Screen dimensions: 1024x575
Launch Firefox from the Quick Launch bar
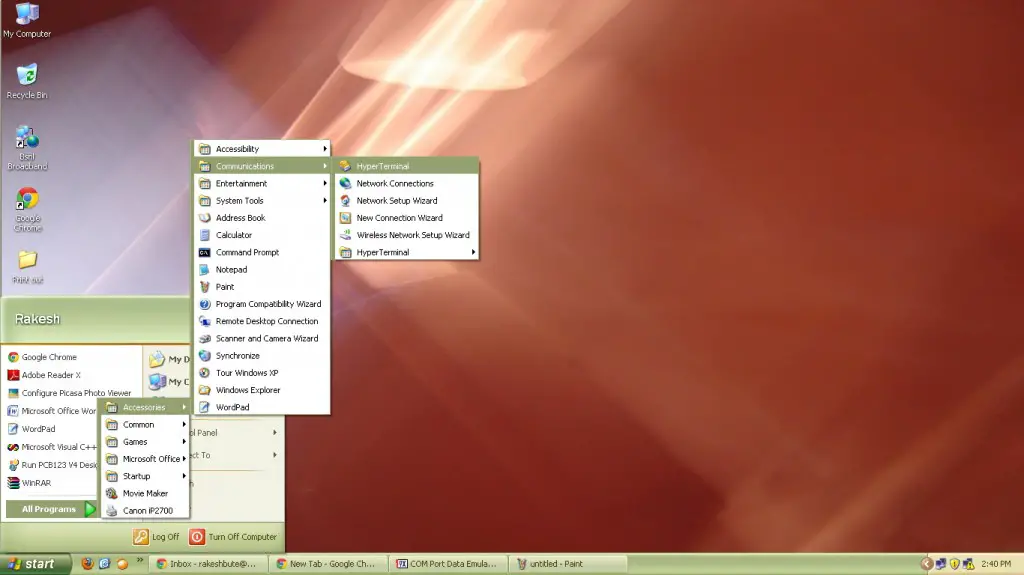tap(87, 563)
